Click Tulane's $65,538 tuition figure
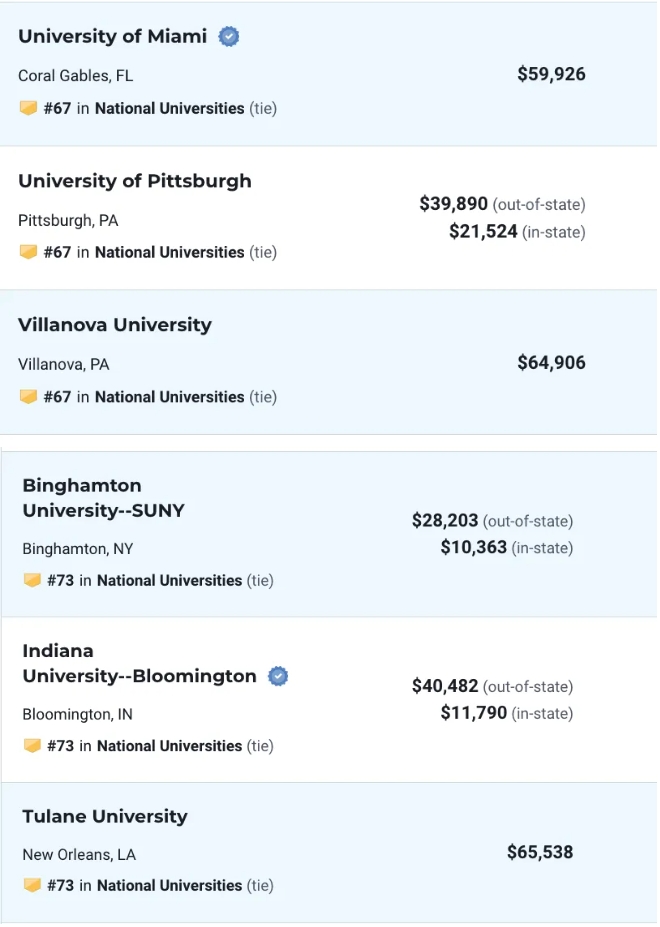This screenshot has width=660, height=927. point(540,852)
